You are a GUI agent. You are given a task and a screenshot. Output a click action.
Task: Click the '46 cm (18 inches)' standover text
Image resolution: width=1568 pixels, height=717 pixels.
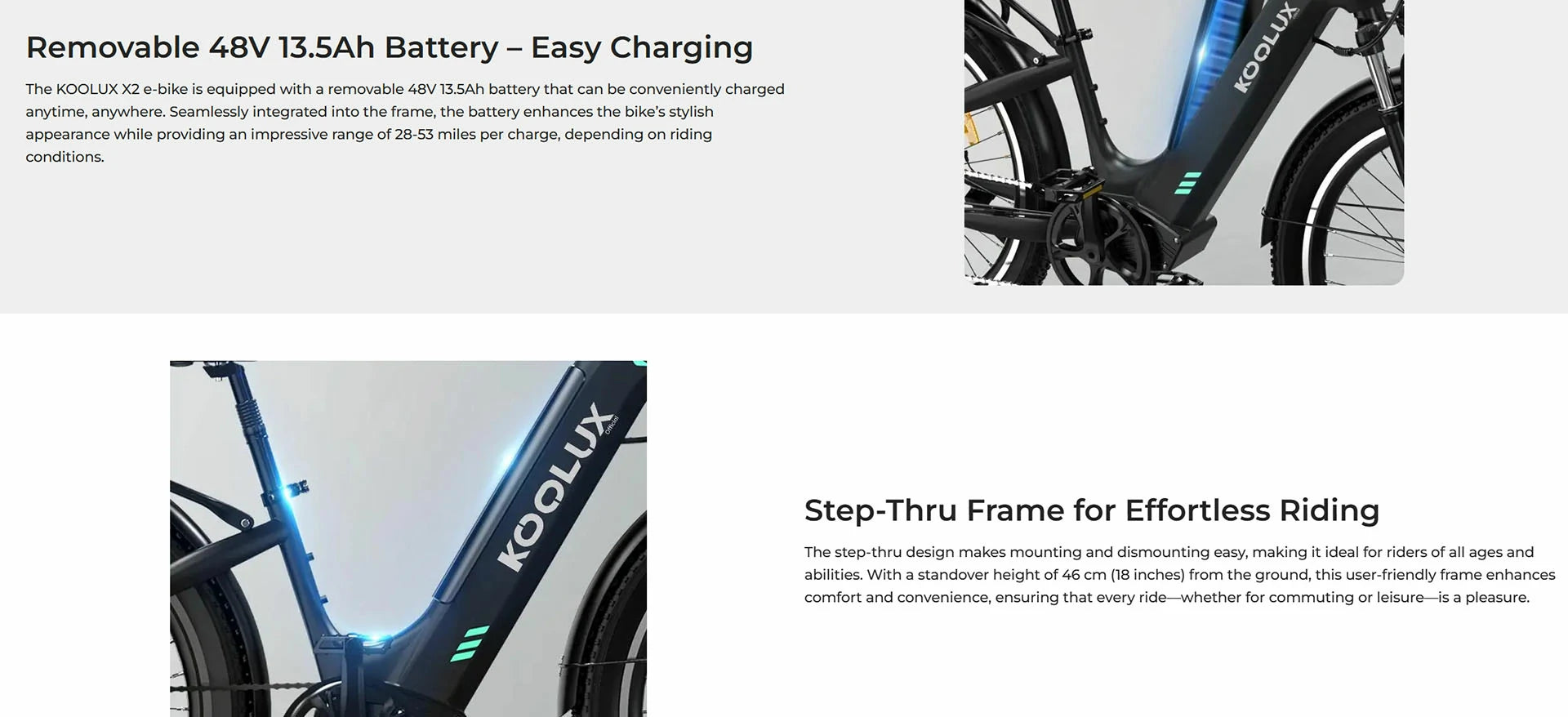click(1123, 575)
